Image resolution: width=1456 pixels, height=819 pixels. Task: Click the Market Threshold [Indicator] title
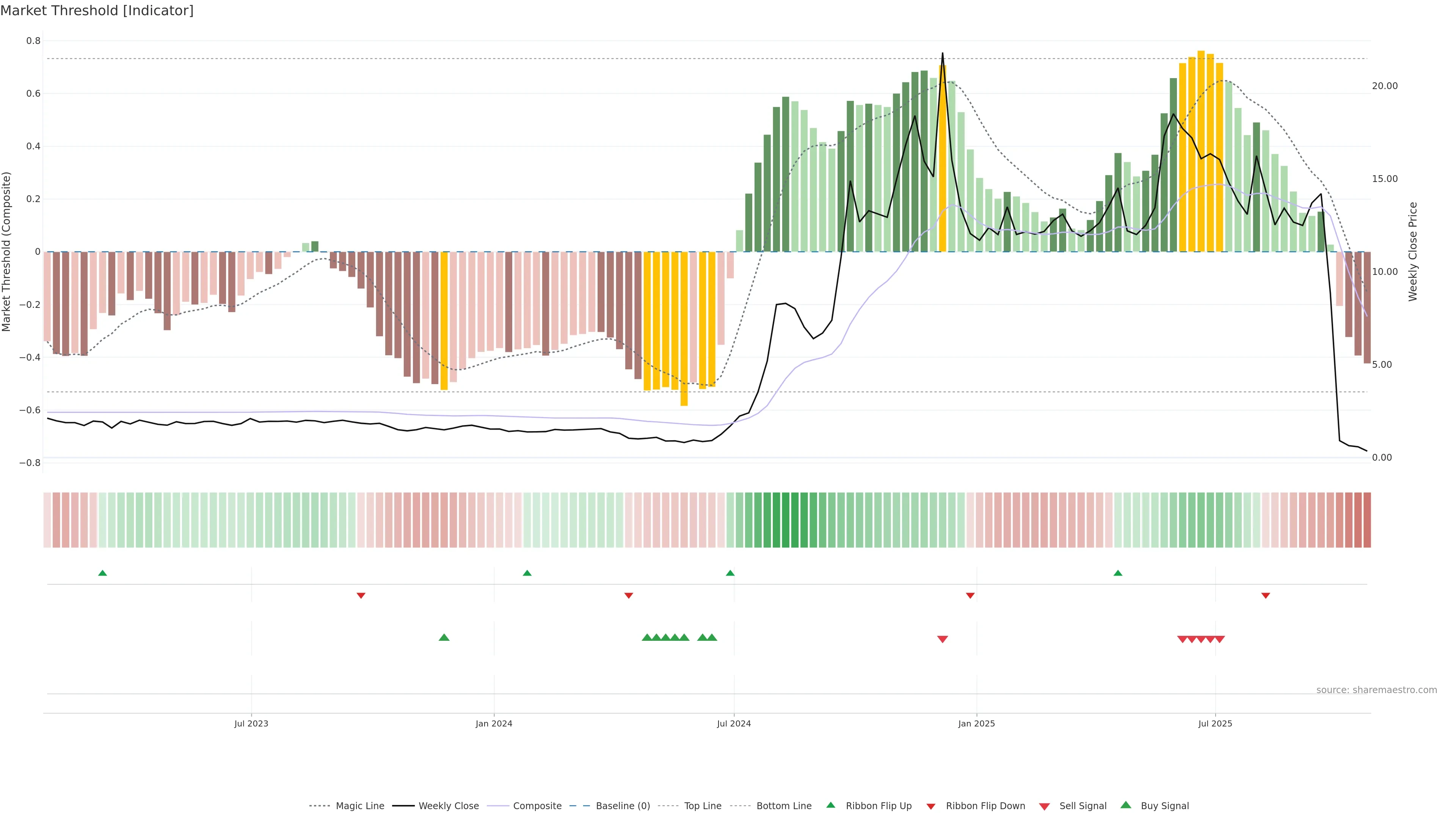coord(97,11)
